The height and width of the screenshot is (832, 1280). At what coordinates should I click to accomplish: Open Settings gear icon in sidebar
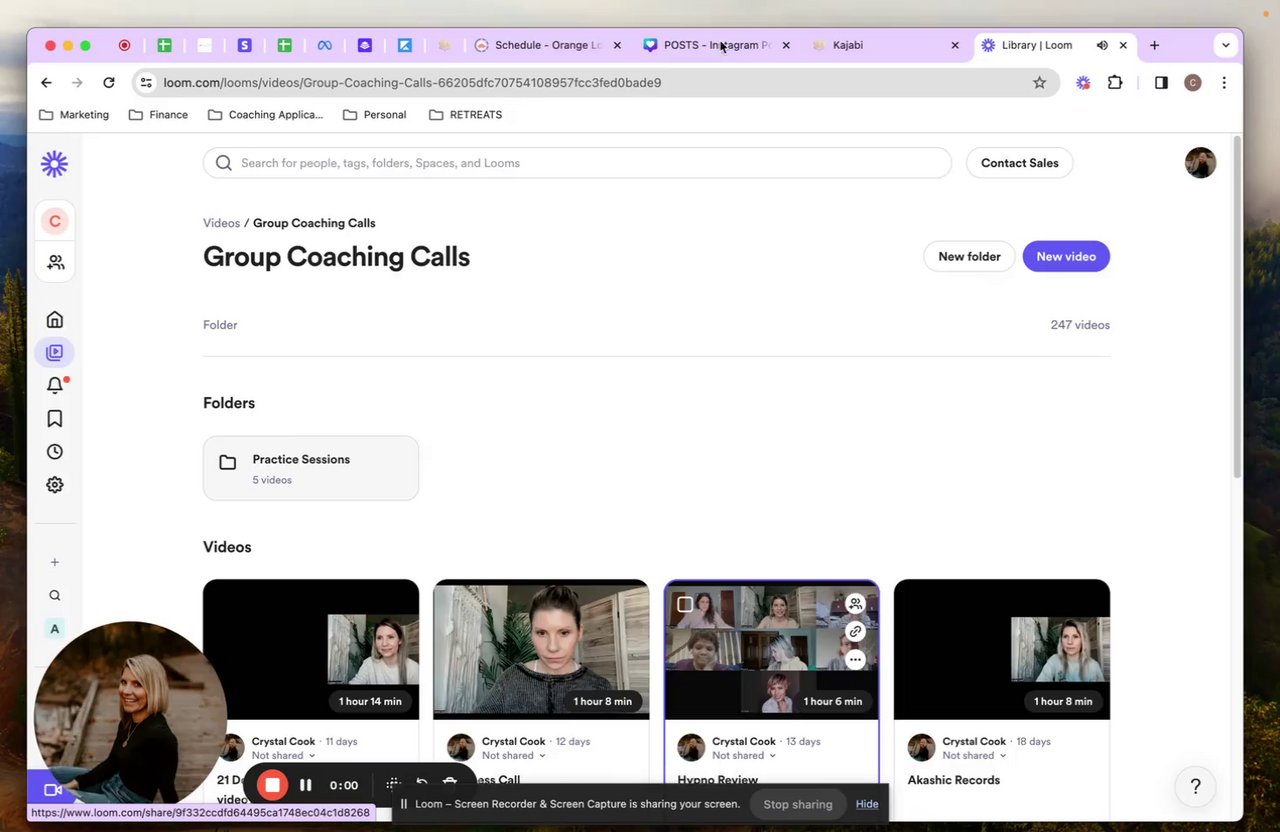[x=55, y=485]
